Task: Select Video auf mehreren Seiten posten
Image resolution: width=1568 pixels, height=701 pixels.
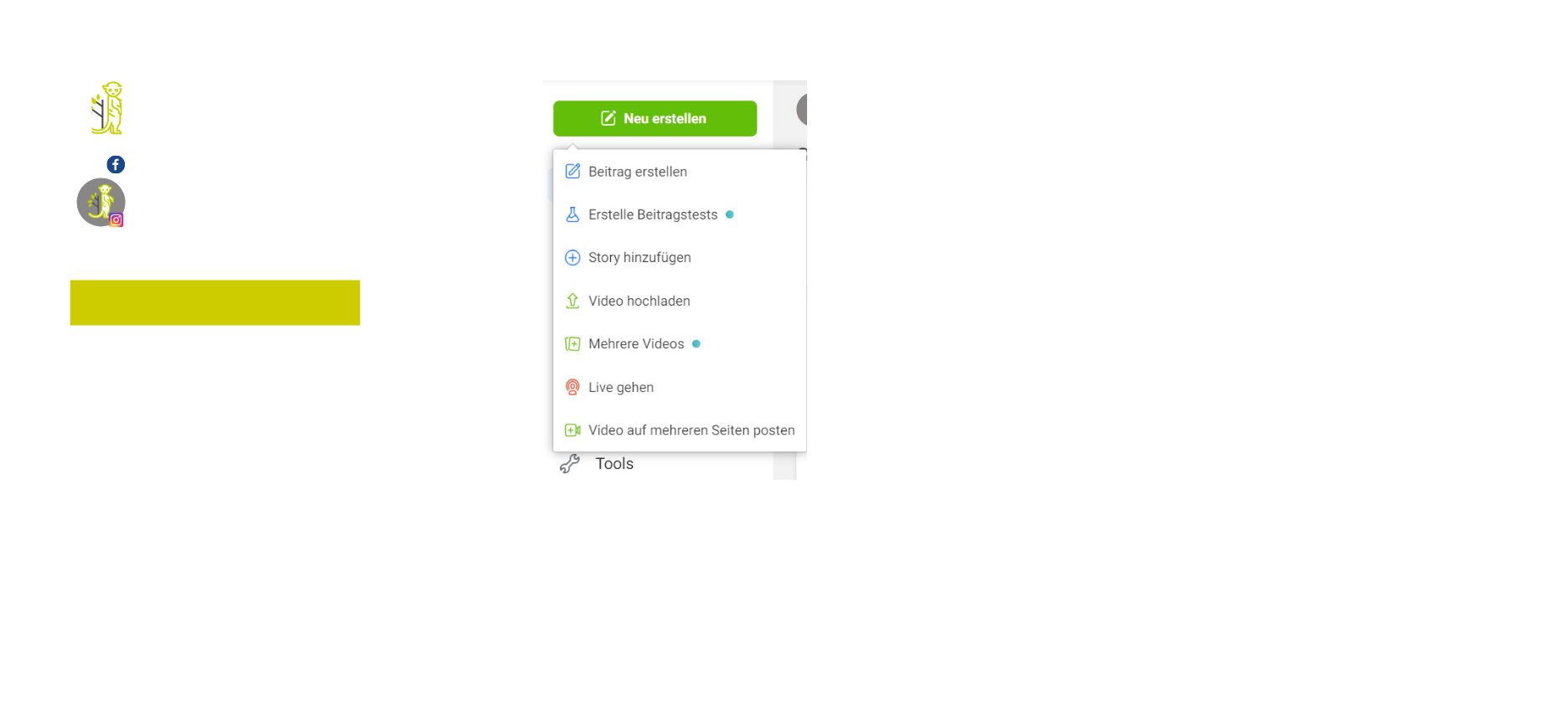Action: click(x=680, y=430)
